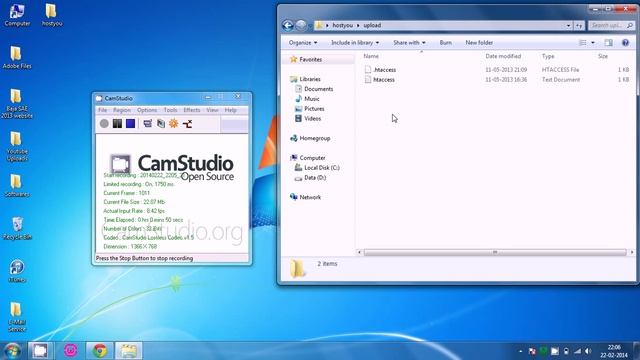Open Local Disk (C:)
The height and width of the screenshot is (360, 640).
[x=322, y=168]
